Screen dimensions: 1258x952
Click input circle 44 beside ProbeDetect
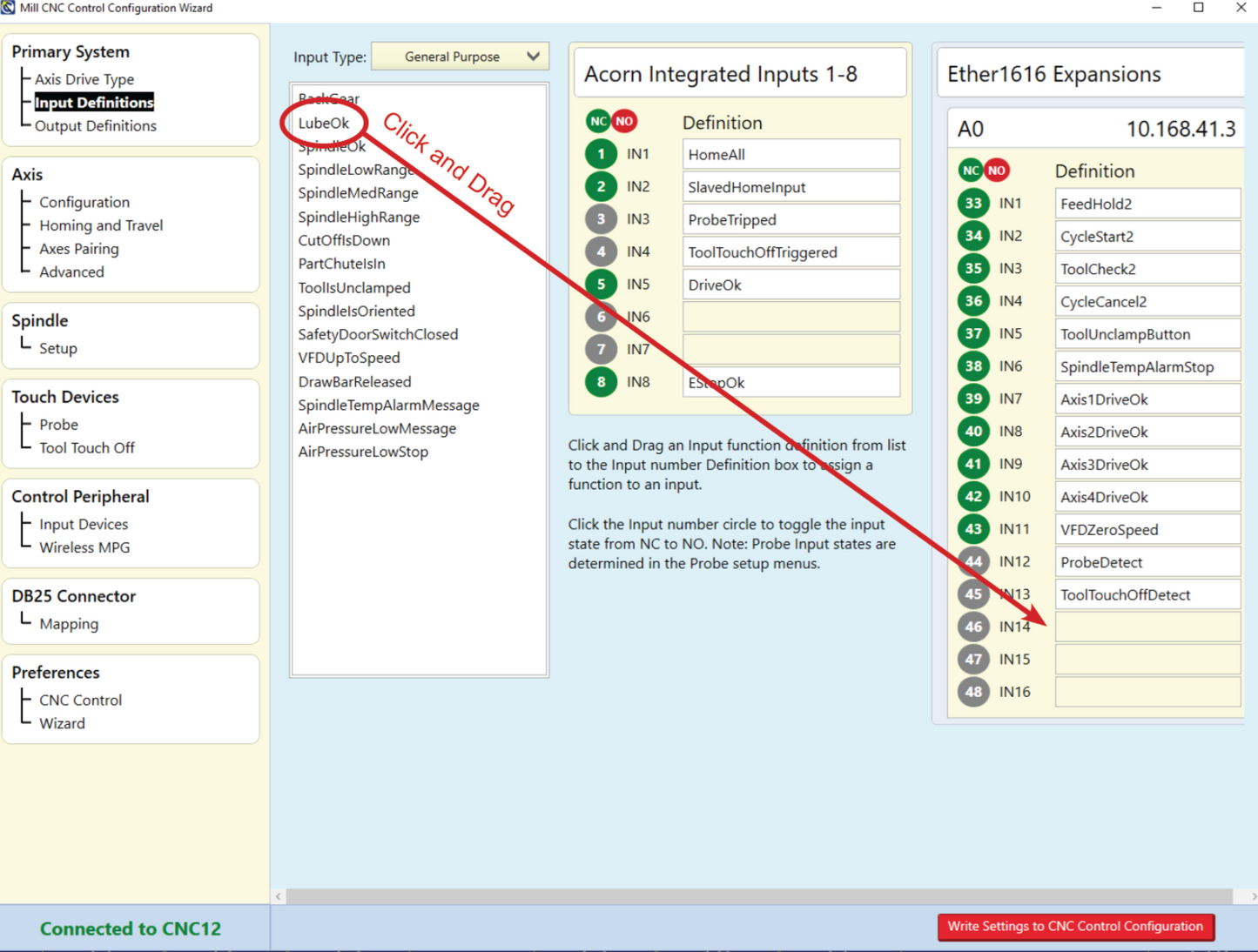tap(973, 562)
